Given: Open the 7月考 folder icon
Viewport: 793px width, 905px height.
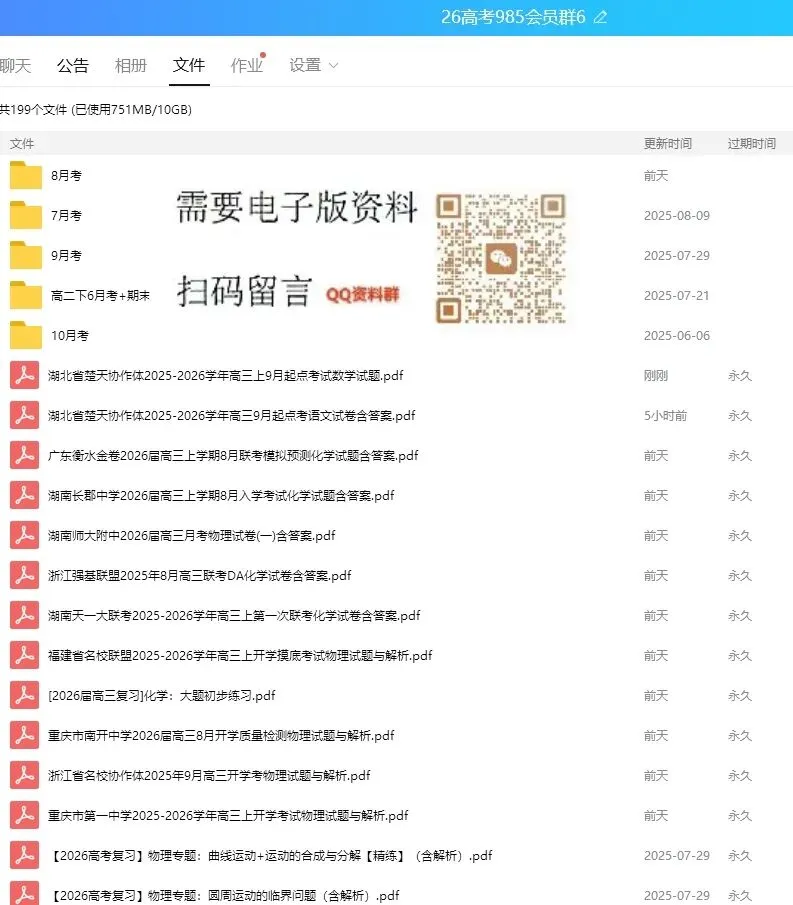Looking at the screenshot, I should 26,215.
